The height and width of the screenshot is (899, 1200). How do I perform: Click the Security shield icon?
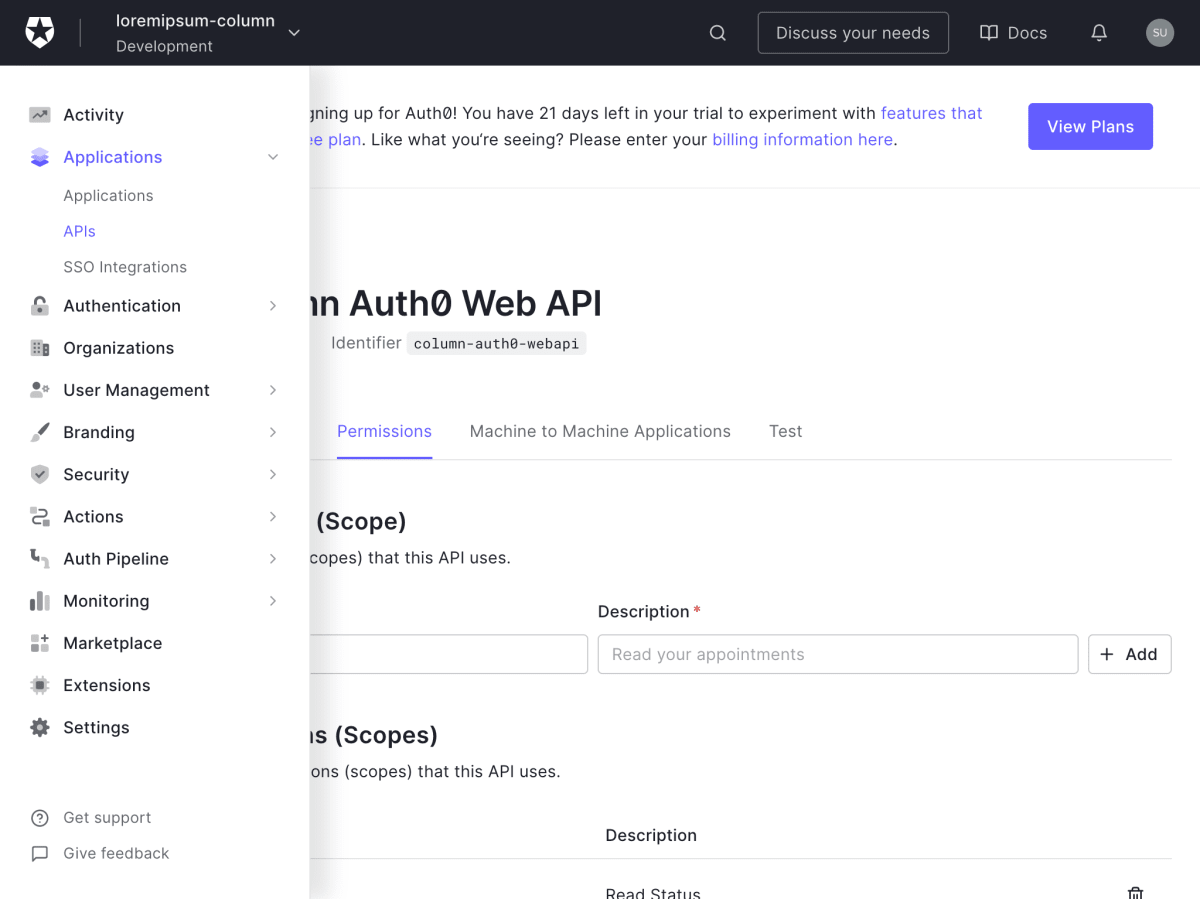click(x=40, y=474)
